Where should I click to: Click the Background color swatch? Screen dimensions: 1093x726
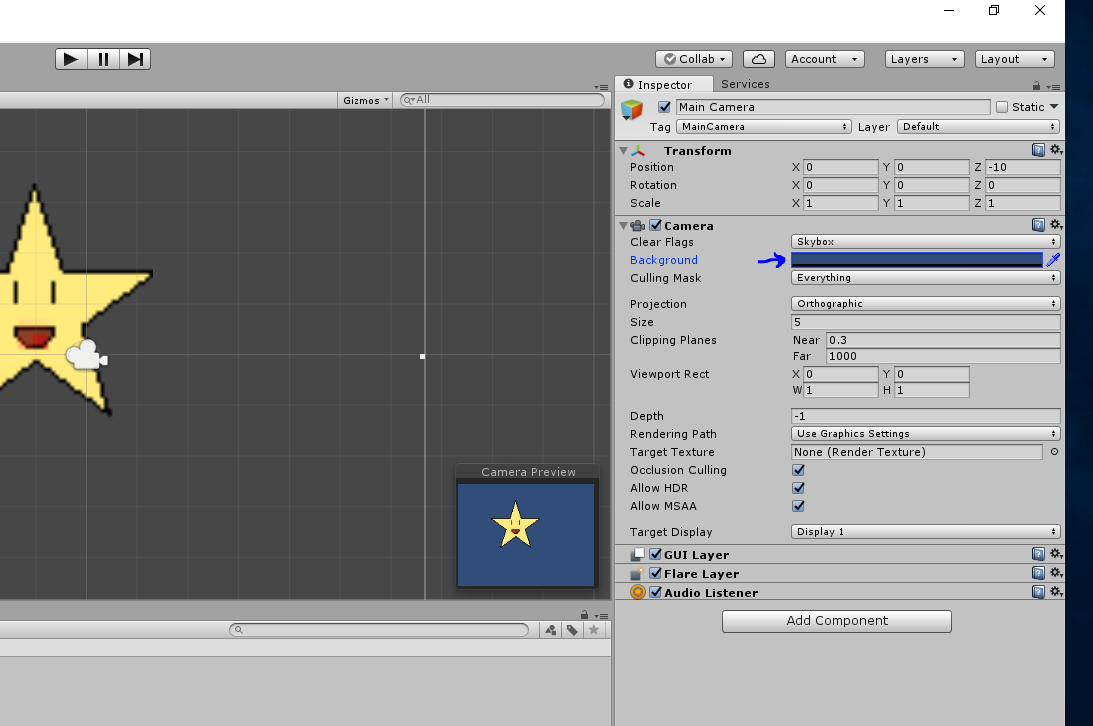[x=917, y=260]
